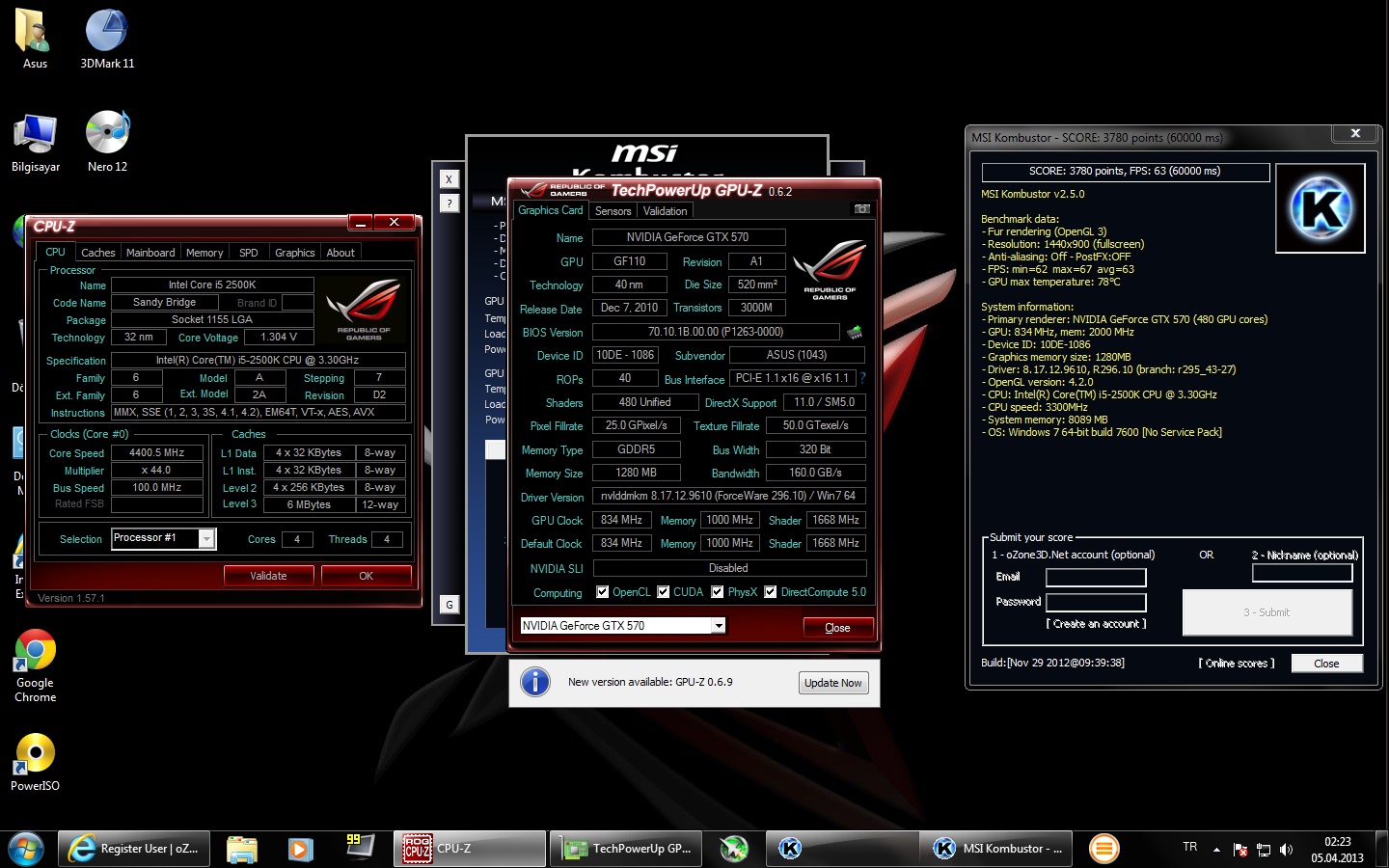Viewport: 1389px width, 868px height.
Task: Open the Validation tab in GPU-Z
Action: coord(666,211)
